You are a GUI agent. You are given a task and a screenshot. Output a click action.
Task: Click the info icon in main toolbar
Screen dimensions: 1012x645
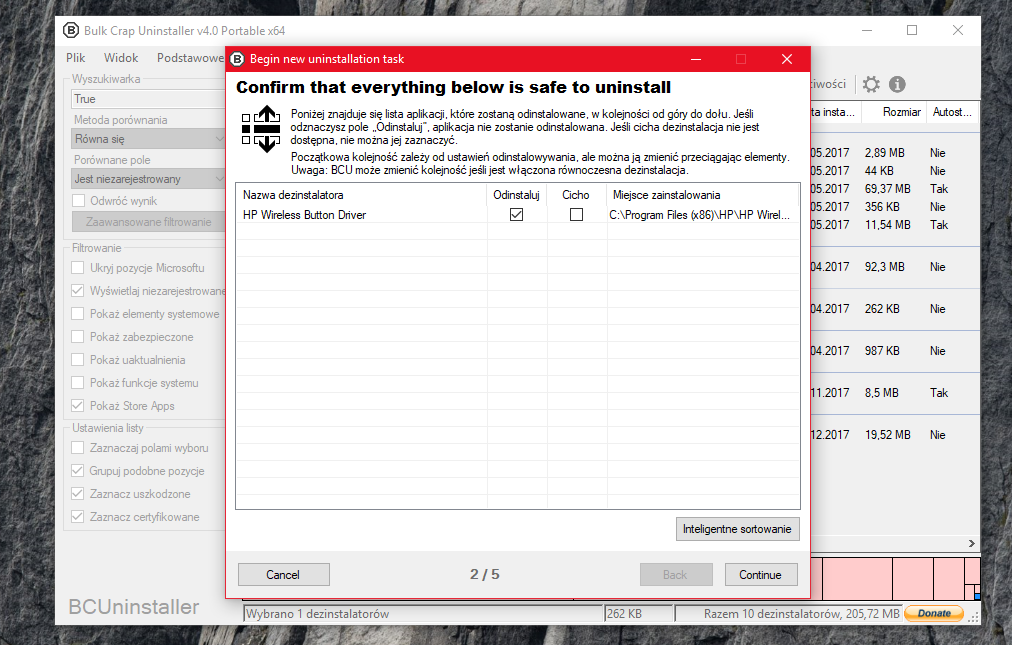pos(897,84)
